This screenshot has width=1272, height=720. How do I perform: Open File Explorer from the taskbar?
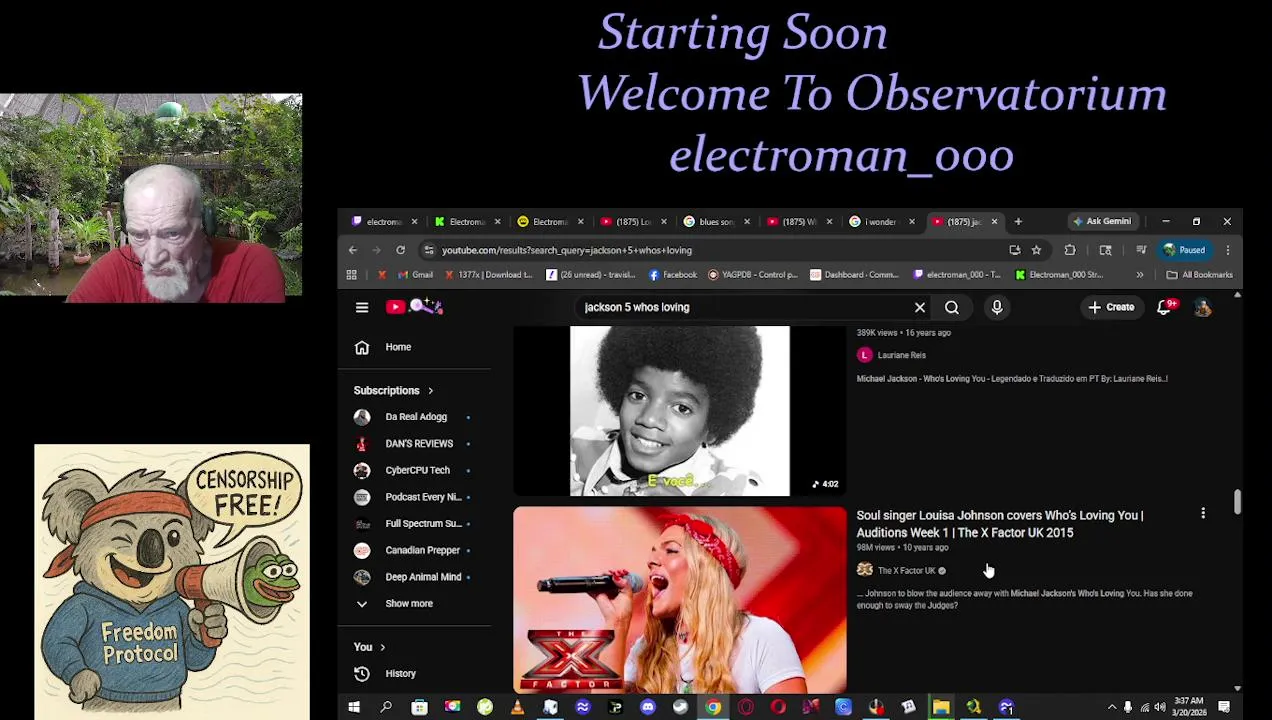[941, 708]
